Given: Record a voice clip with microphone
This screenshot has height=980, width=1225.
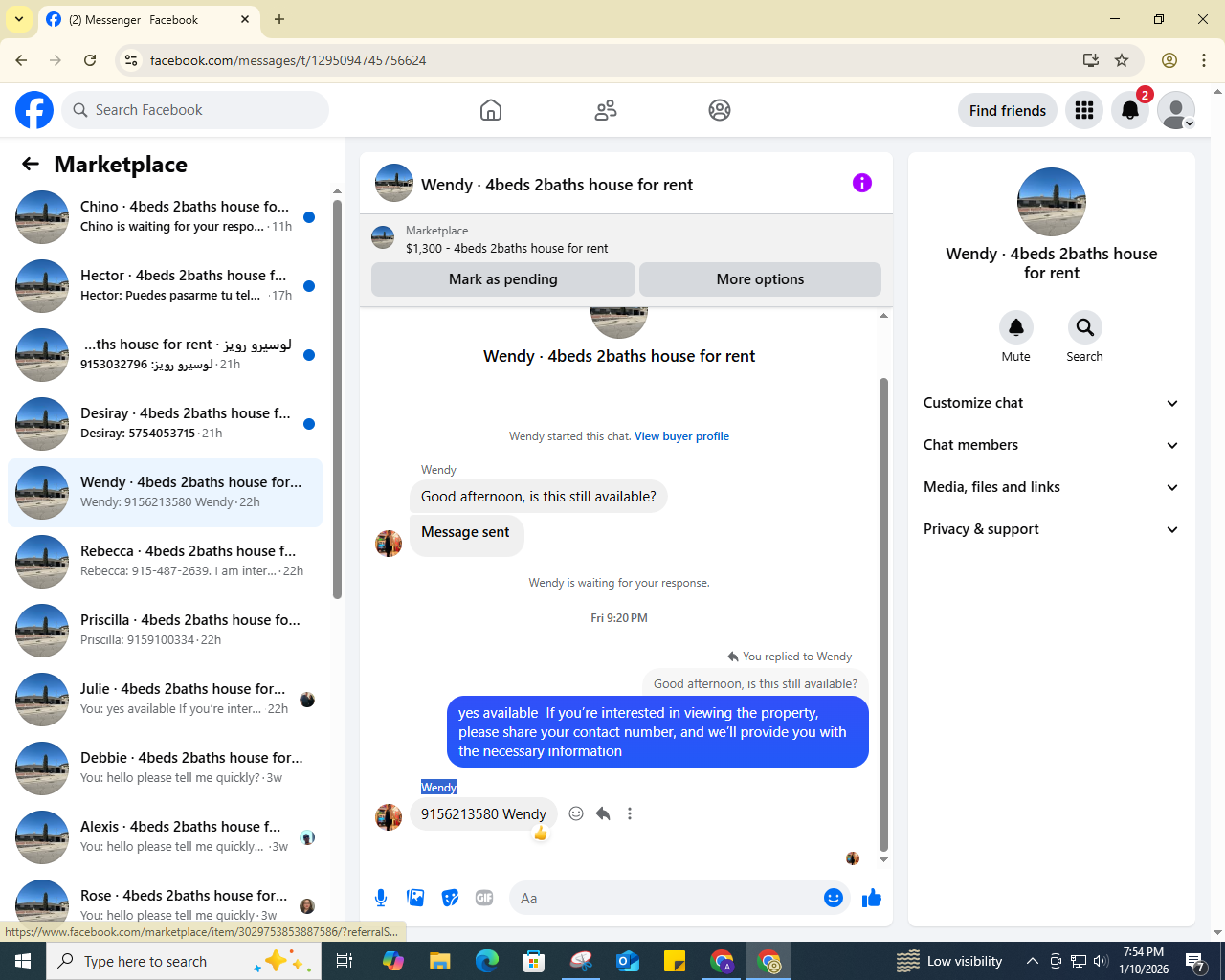Looking at the screenshot, I should tap(381, 898).
